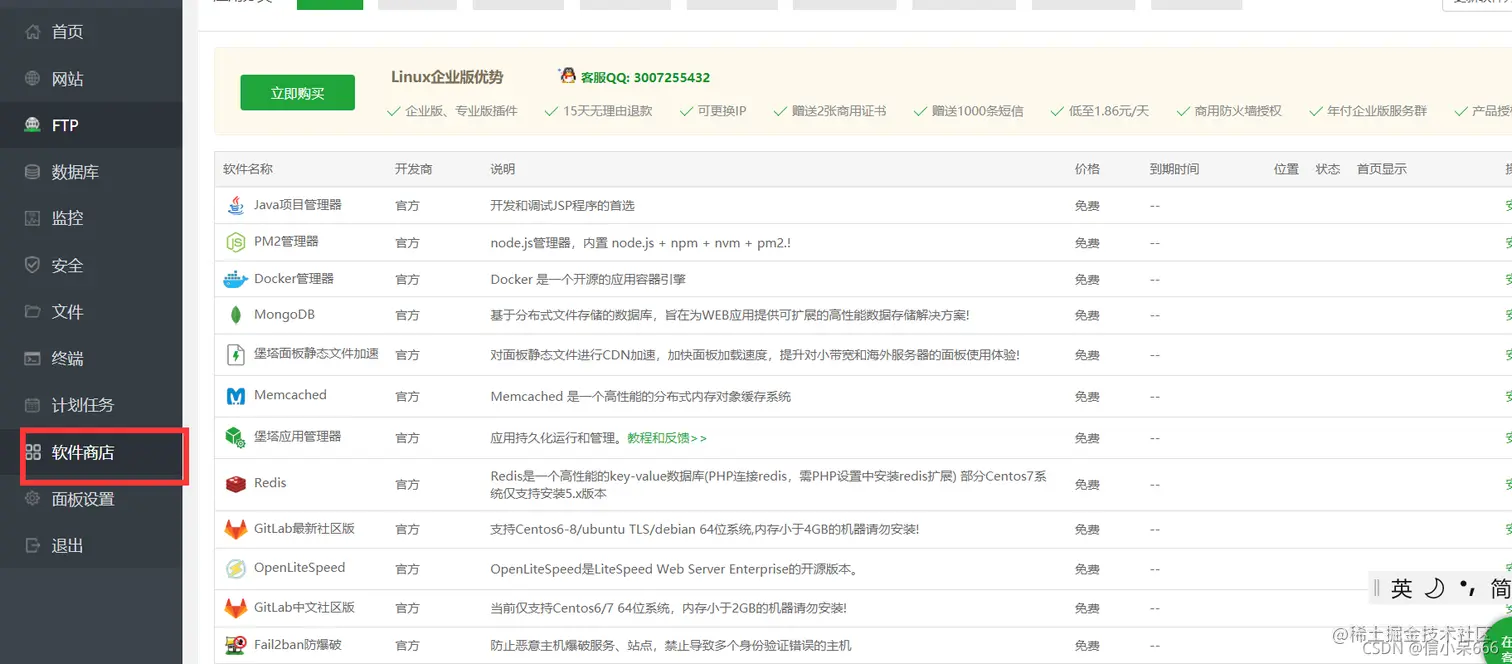Click the 堡塔应用管理器 green box icon

[234, 438]
